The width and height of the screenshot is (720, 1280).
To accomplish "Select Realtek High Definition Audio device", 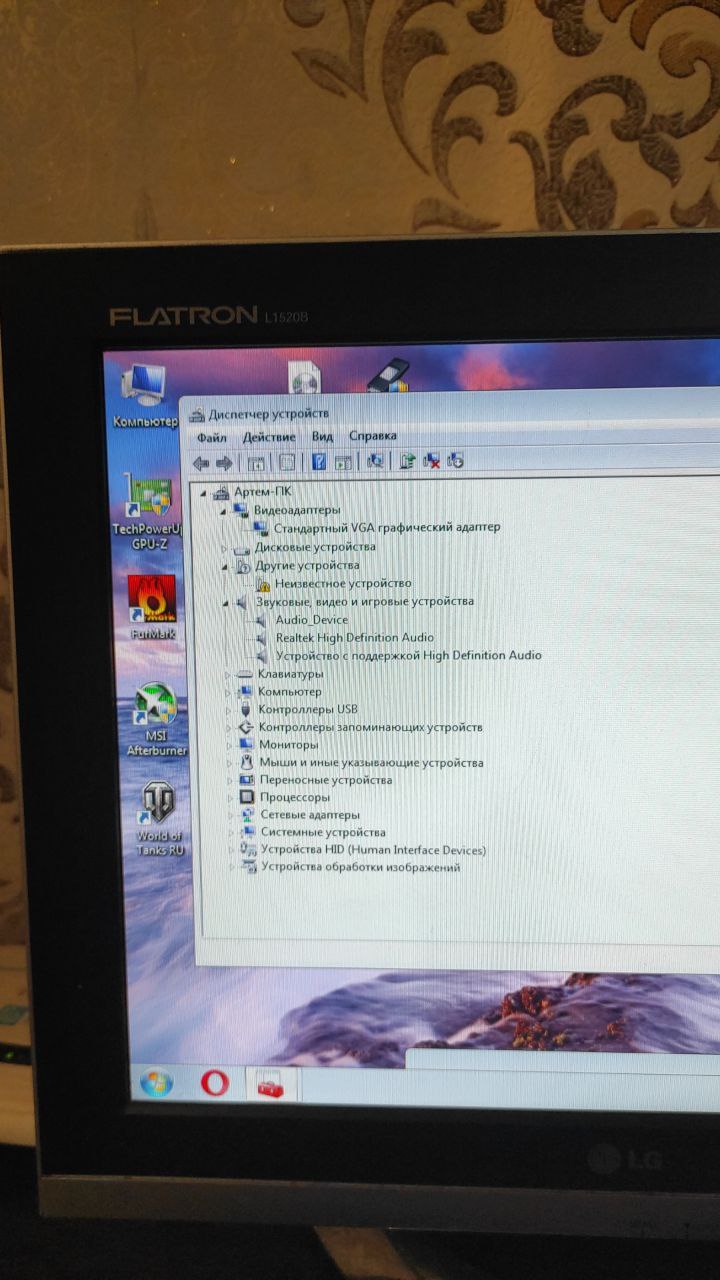I will click(355, 638).
